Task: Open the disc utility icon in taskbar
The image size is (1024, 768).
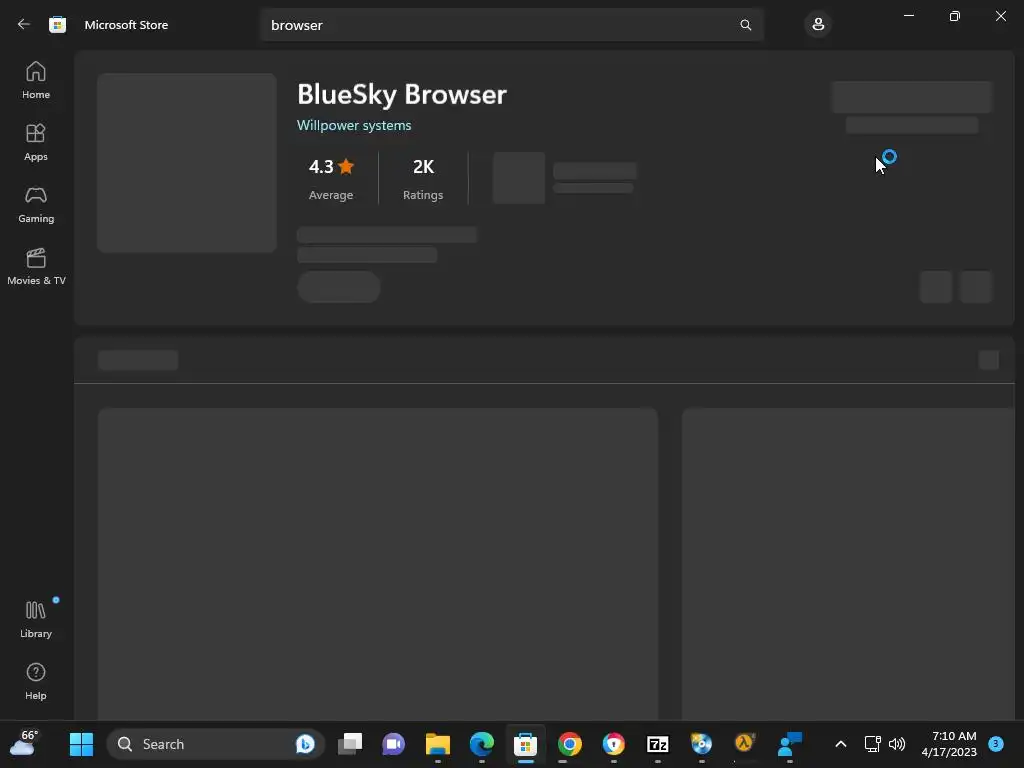Action: (701, 744)
